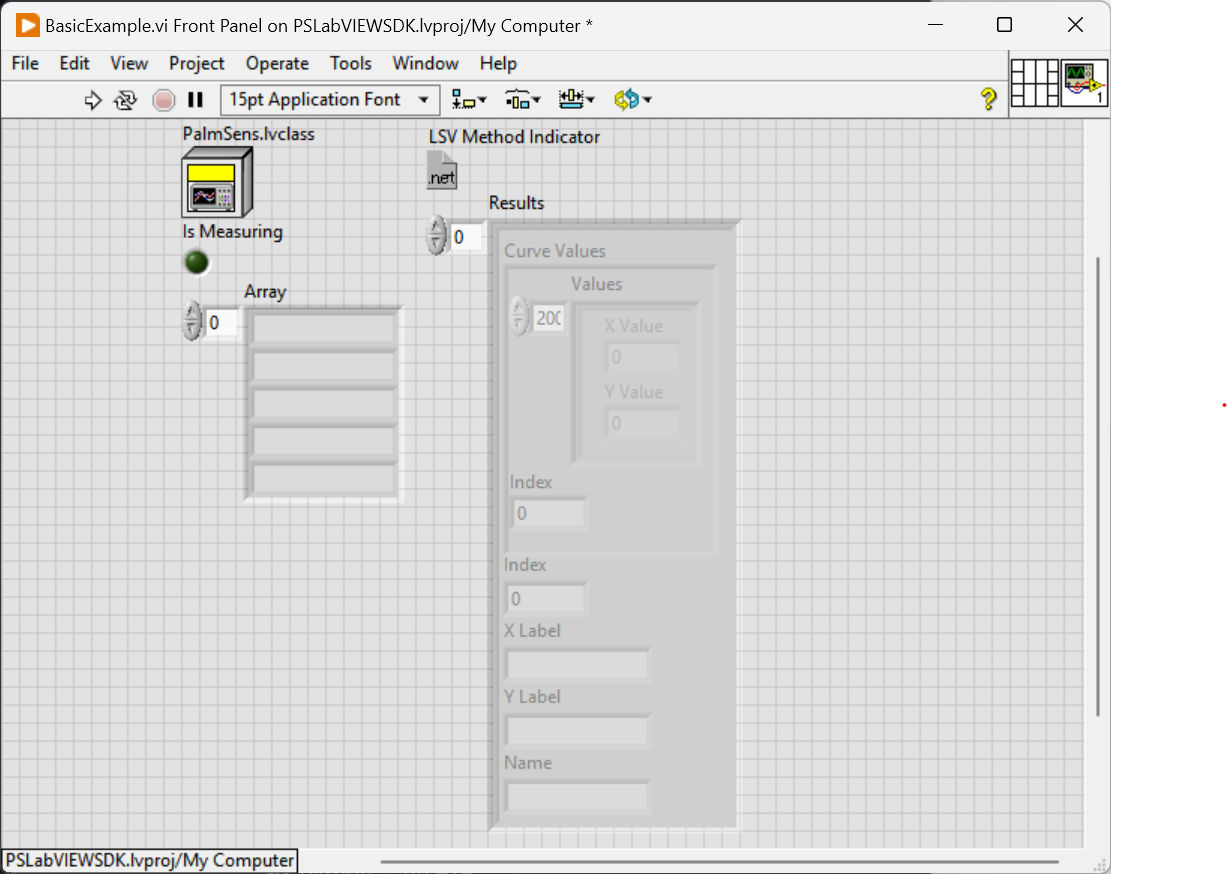Click the vertical scrollbar on the right

coord(1097,486)
